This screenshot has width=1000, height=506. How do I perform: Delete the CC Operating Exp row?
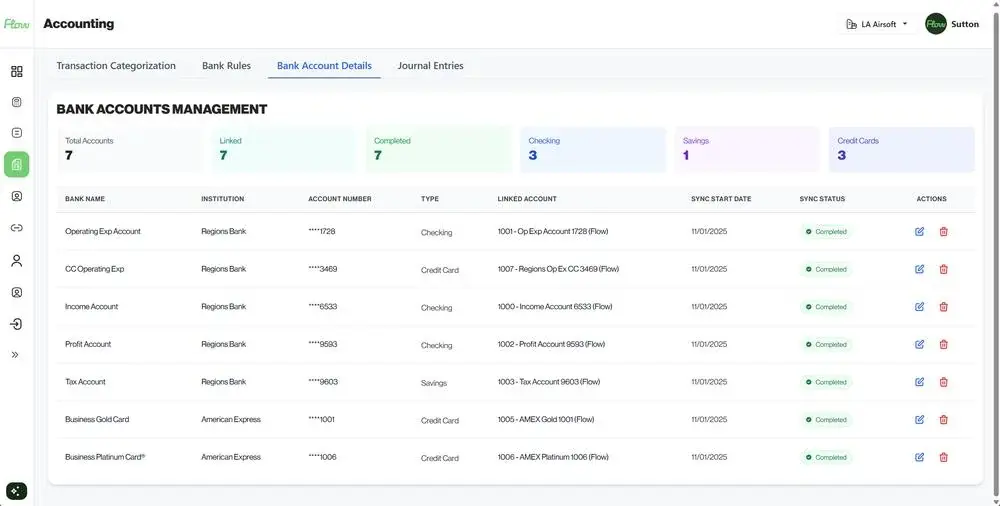[x=943, y=269]
